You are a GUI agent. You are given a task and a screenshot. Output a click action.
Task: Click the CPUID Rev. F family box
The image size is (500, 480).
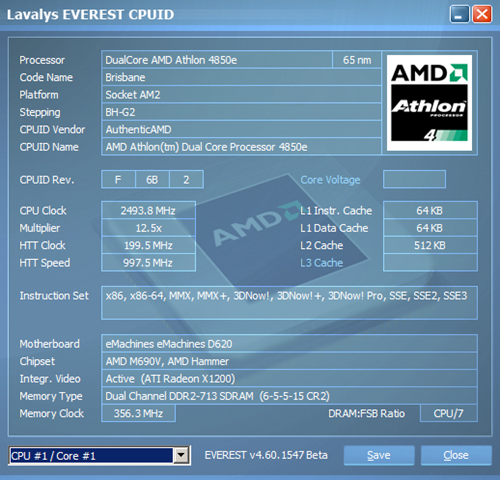118,180
